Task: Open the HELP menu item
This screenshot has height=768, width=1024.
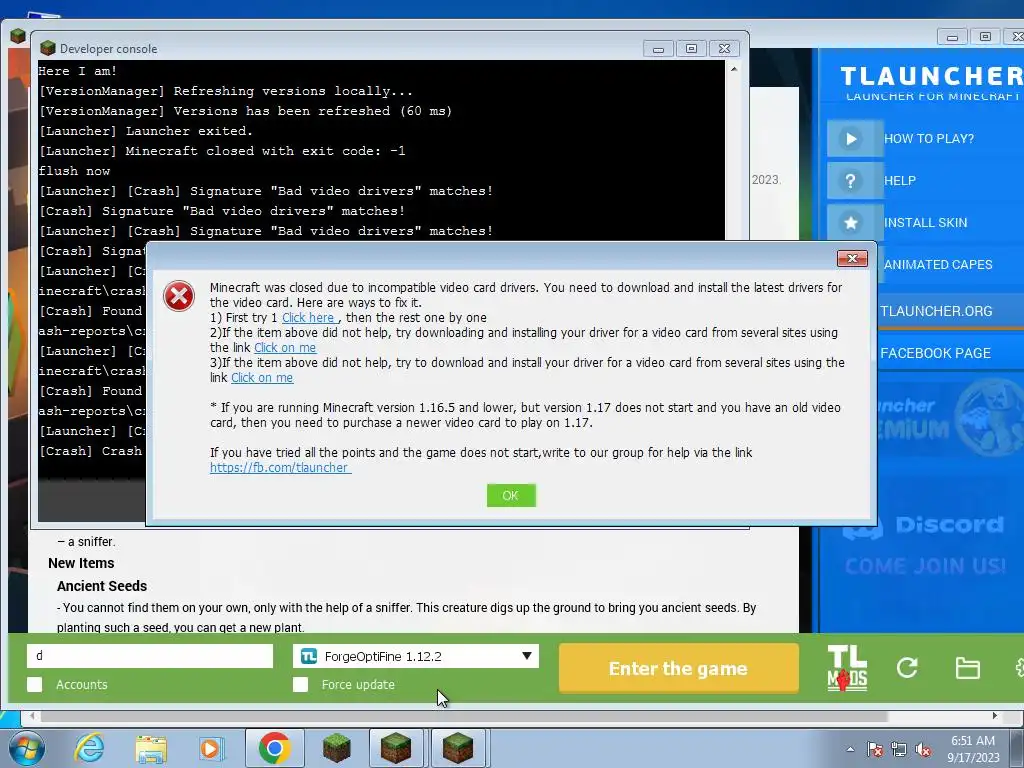Action: [x=900, y=181]
